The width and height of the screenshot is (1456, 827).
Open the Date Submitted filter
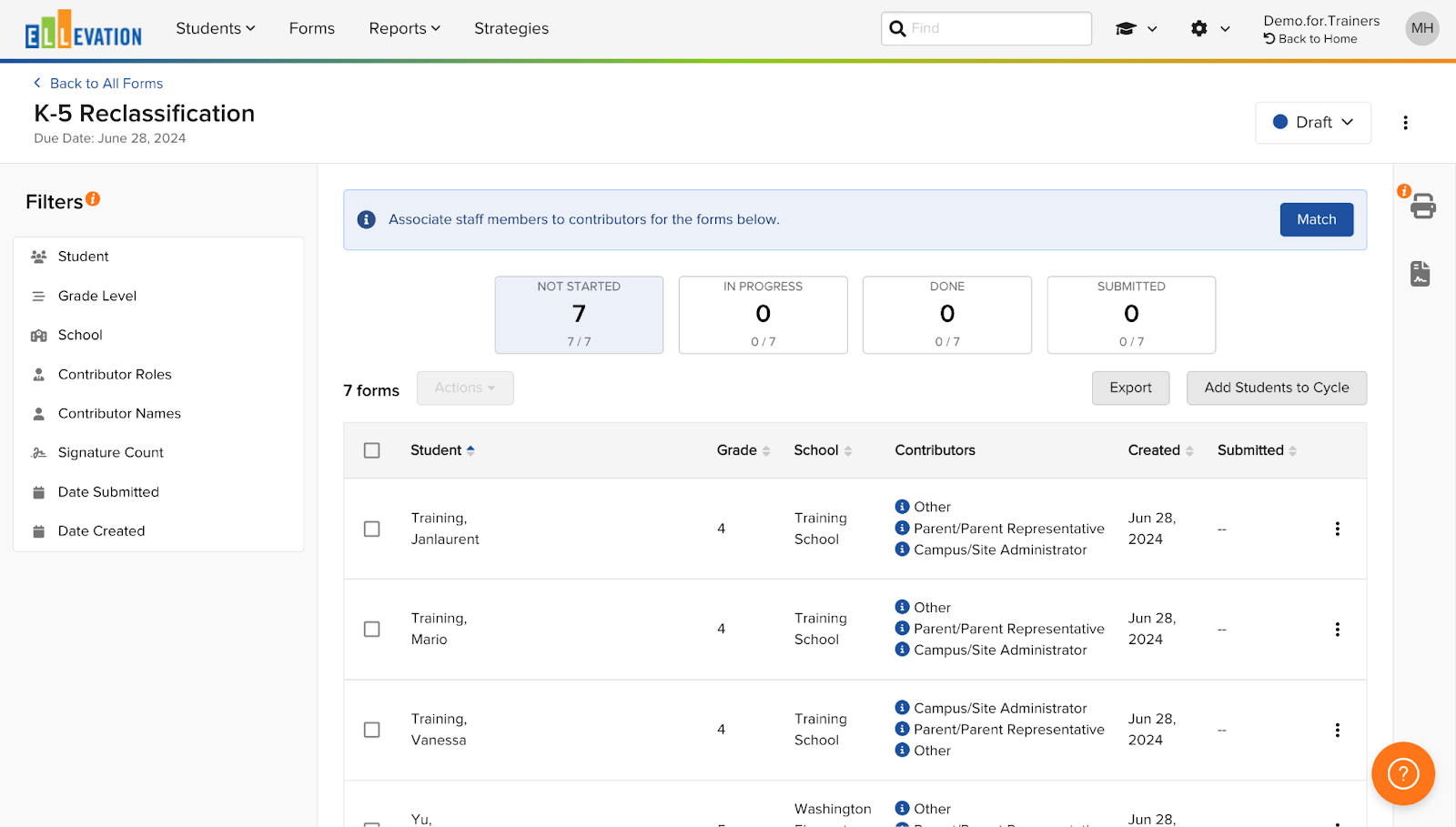pyautogui.click(x=158, y=492)
